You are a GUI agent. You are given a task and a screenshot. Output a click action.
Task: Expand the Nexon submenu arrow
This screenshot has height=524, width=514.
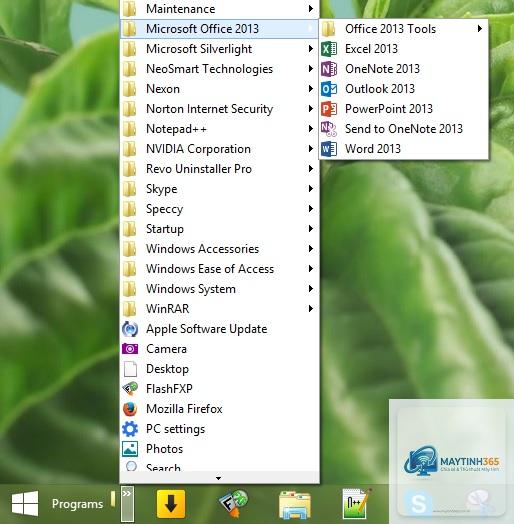pos(311,89)
